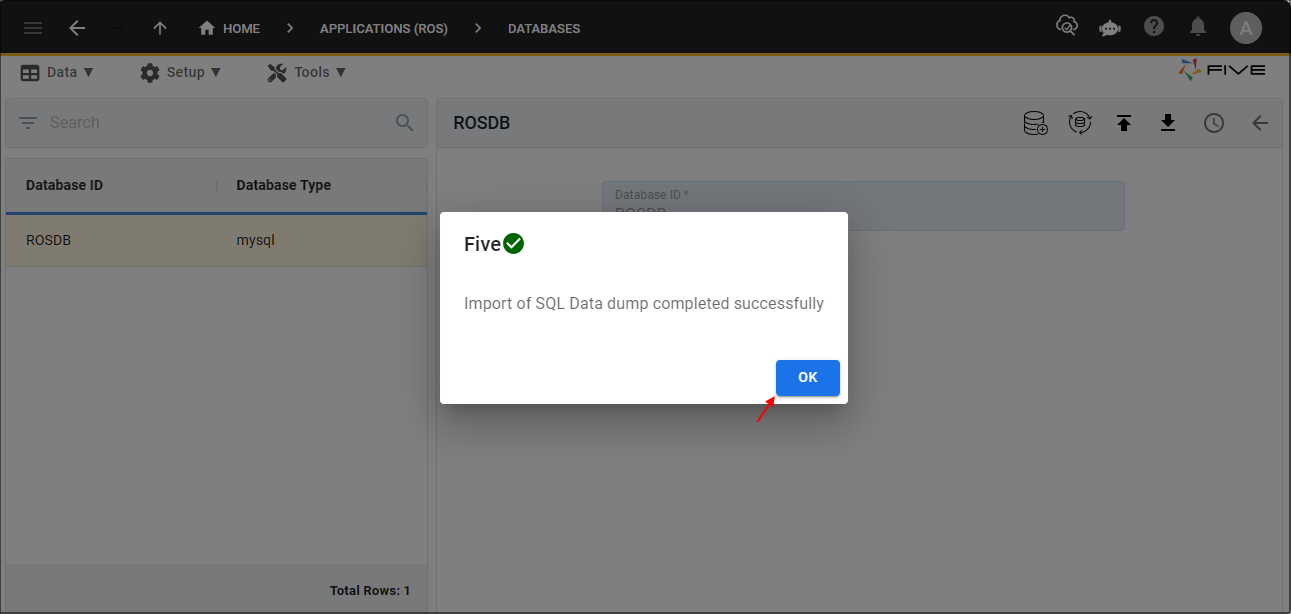1291x614 pixels.
Task: Select the ROSDB cell in the list
Action: click(x=48, y=240)
